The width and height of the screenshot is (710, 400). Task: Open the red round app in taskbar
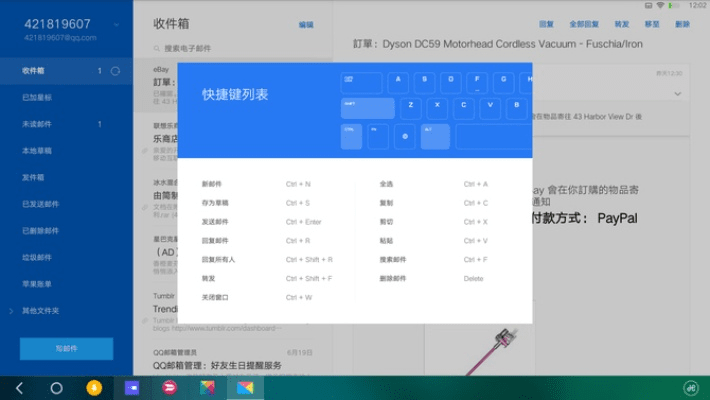169,388
